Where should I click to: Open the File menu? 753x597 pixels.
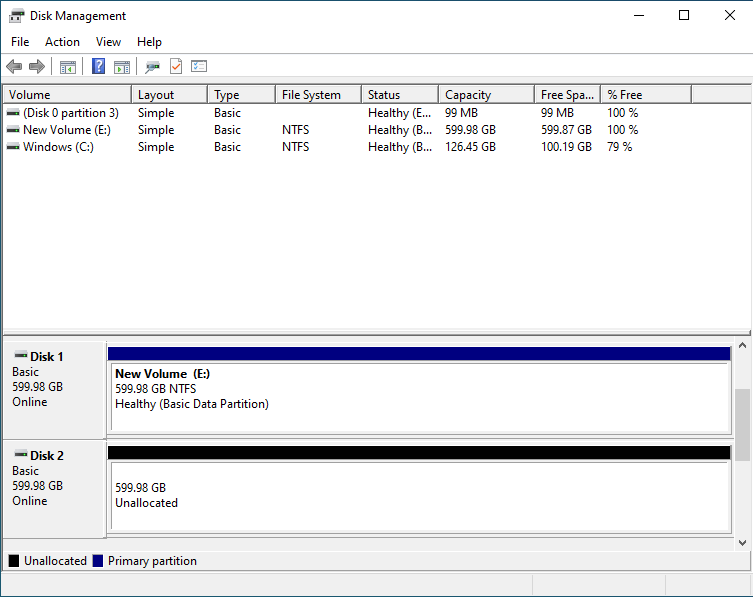point(20,42)
